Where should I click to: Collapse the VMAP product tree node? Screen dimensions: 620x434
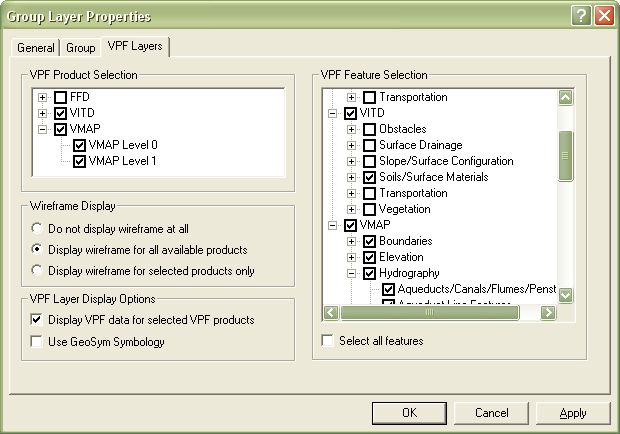tap(42, 129)
